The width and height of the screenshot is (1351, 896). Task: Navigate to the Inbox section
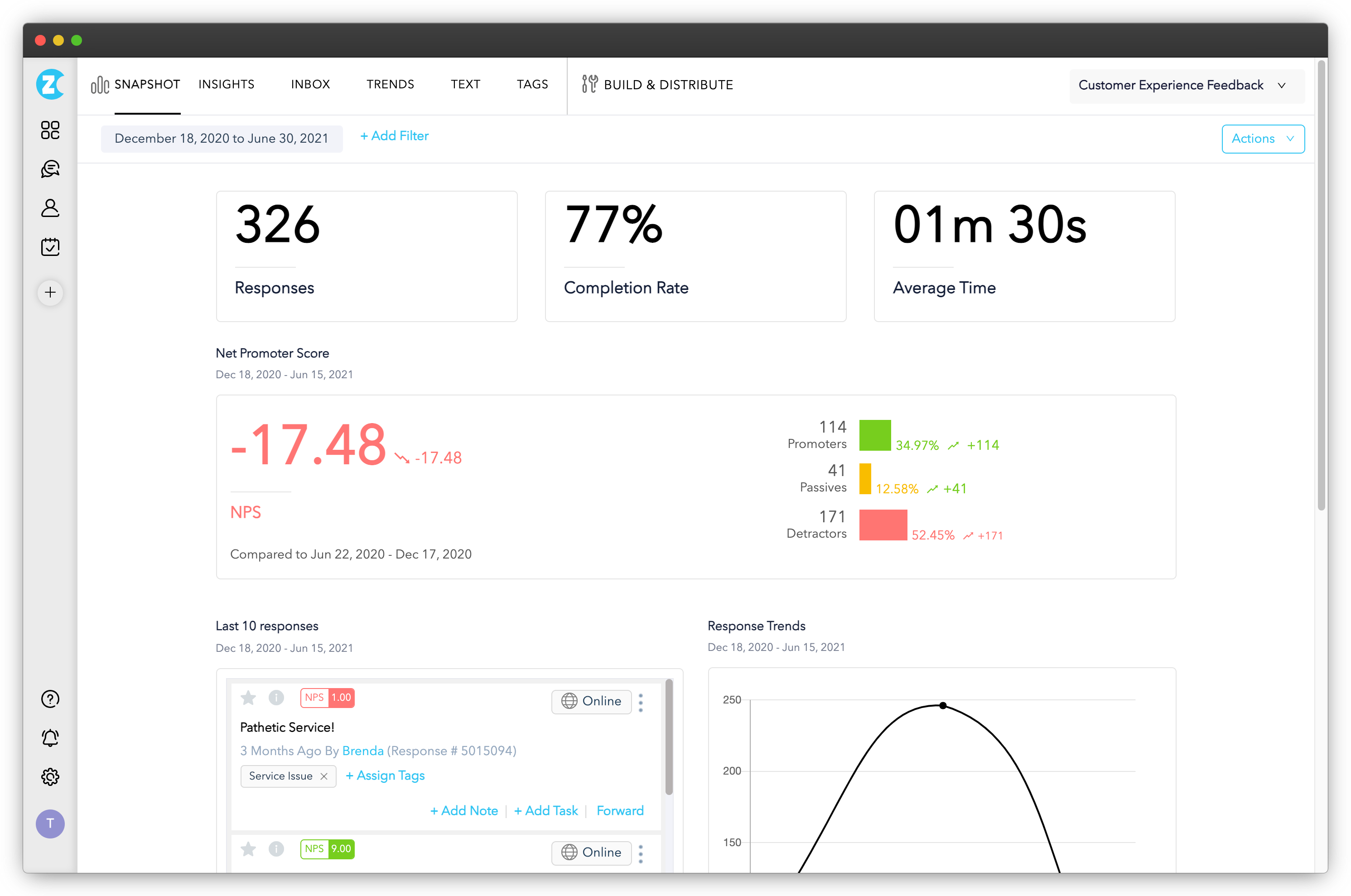pos(311,84)
